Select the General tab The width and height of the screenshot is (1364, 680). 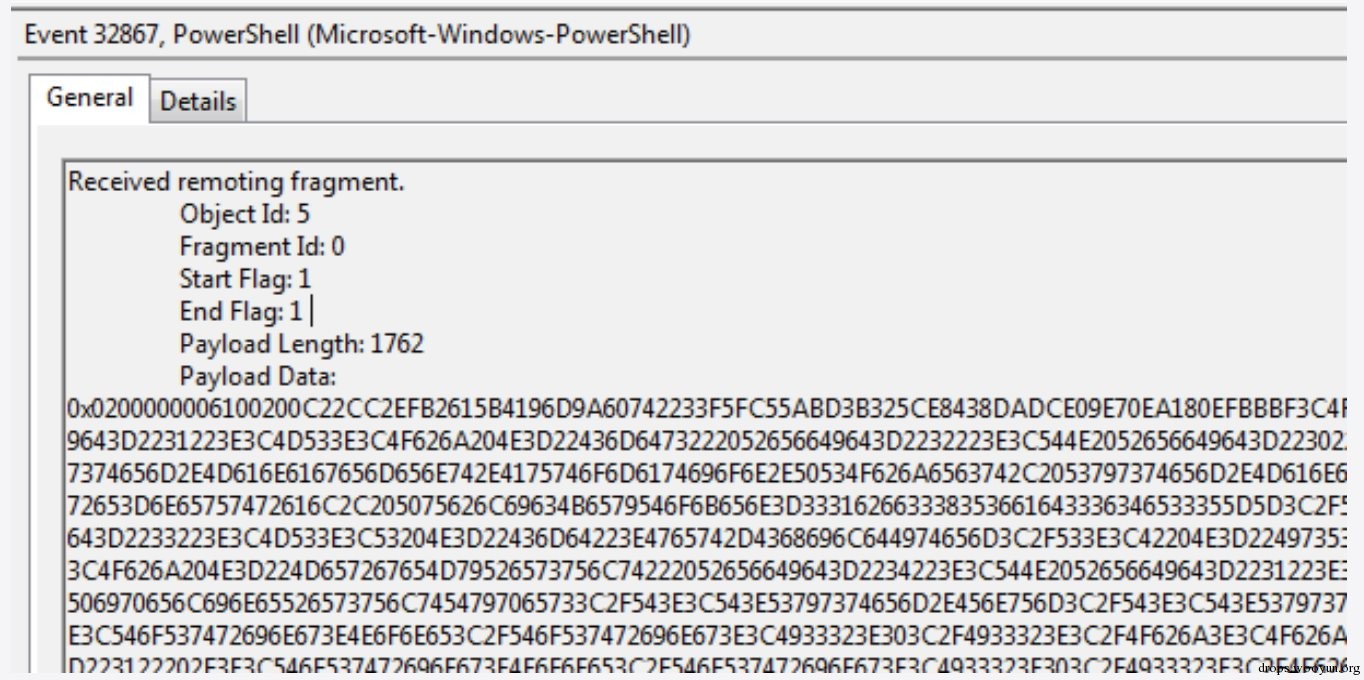pyautogui.click(x=90, y=98)
